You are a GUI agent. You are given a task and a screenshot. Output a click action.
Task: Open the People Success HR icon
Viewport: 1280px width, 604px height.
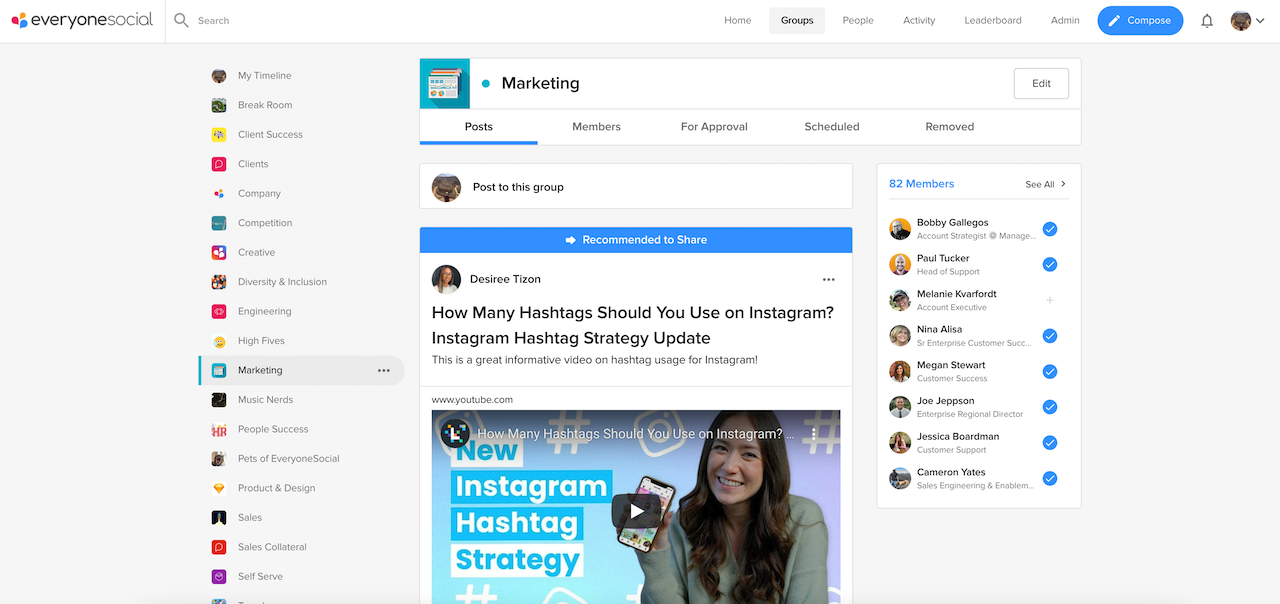coord(218,429)
